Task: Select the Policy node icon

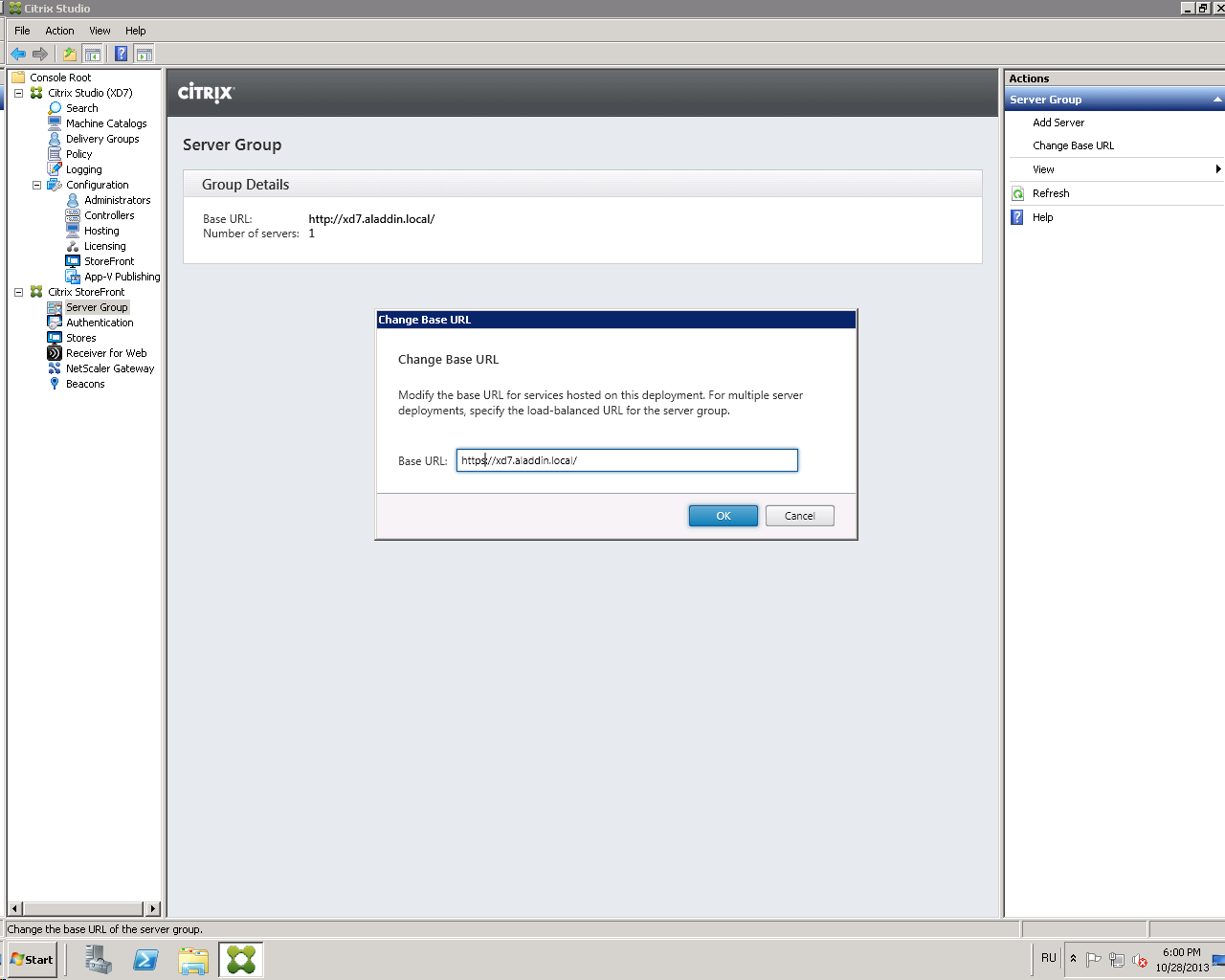Action: (x=55, y=154)
